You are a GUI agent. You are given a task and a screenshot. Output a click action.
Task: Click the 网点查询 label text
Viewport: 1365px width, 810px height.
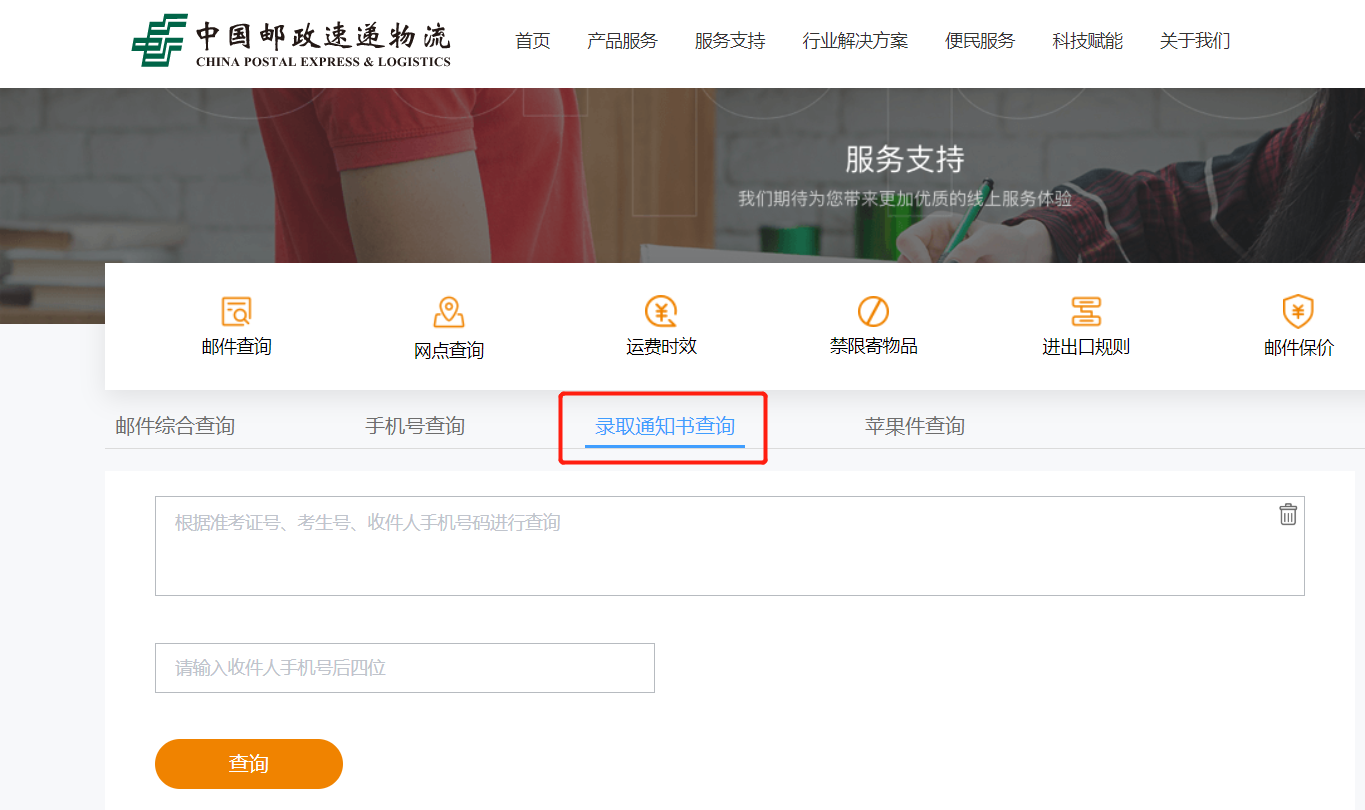point(449,351)
